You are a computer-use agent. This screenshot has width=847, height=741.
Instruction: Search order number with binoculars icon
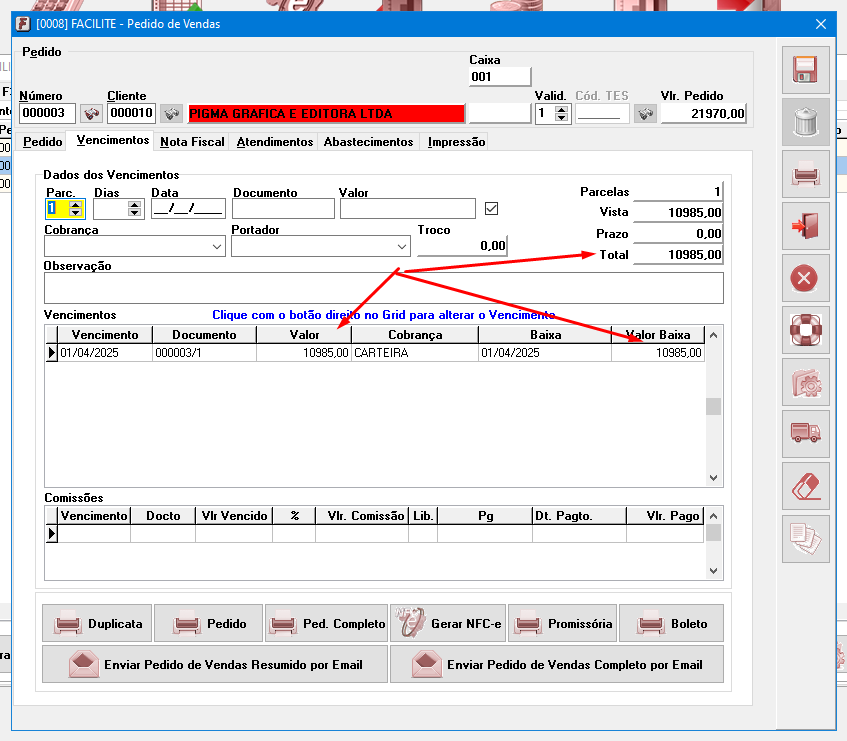click(x=91, y=113)
